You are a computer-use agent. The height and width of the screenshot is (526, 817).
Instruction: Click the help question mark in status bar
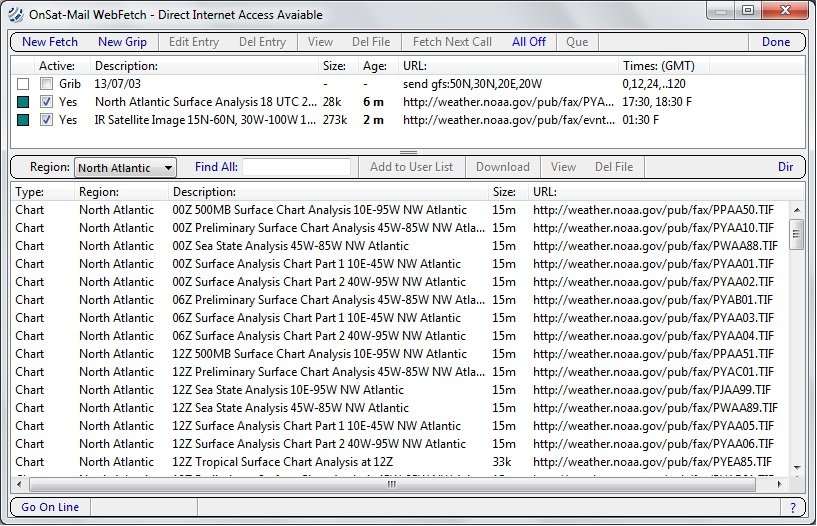793,507
